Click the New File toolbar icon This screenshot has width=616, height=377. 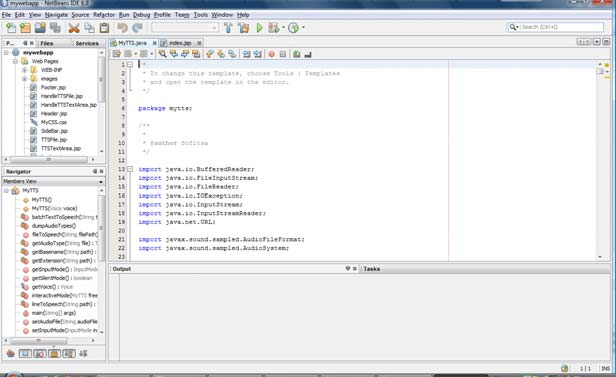coord(11,27)
